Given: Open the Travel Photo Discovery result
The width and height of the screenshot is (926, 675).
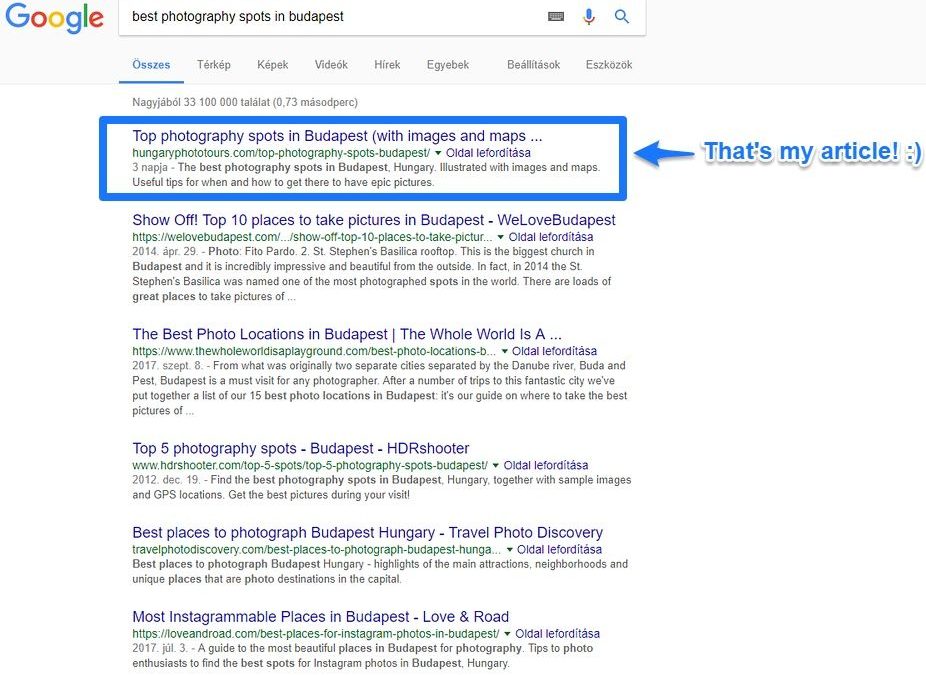Looking at the screenshot, I should pos(367,533).
